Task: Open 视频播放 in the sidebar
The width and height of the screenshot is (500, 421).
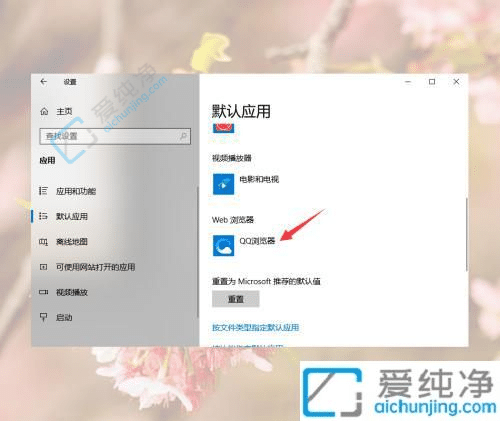Action: click(72, 292)
